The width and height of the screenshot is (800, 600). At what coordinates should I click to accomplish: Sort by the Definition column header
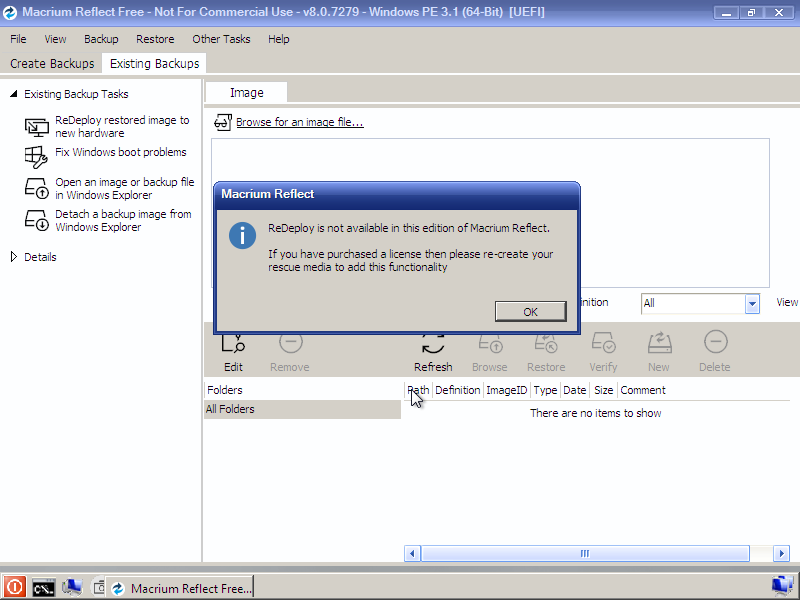[x=457, y=390]
